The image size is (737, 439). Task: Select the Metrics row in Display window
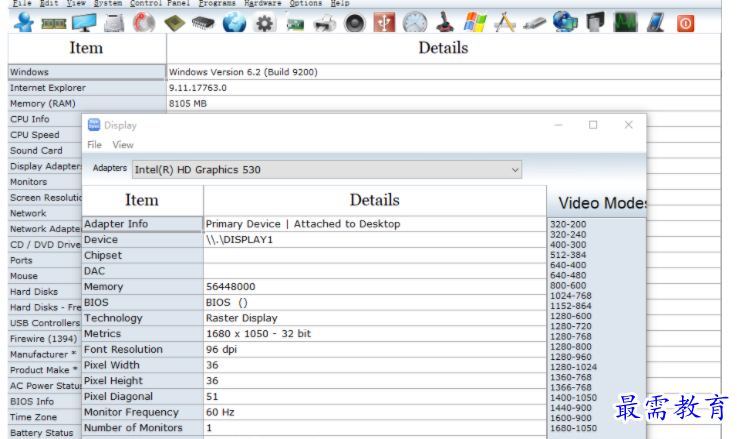point(314,334)
